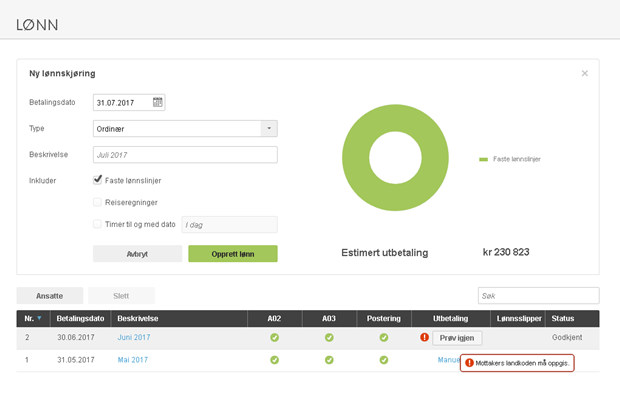This screenshot has width=620, height=413.
Task: Click the Postering green checkmark for Juni 2017
Action: pyautogui.click(x=384, y=337)
